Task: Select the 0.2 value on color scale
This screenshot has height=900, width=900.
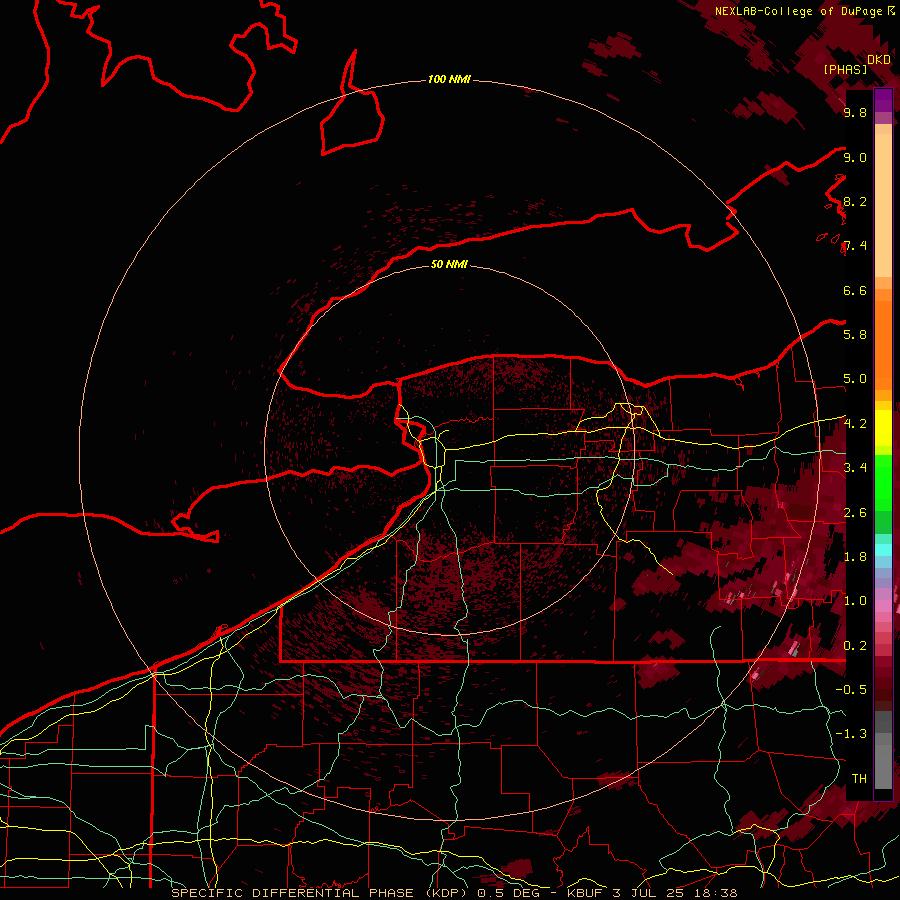Action: 855,646
